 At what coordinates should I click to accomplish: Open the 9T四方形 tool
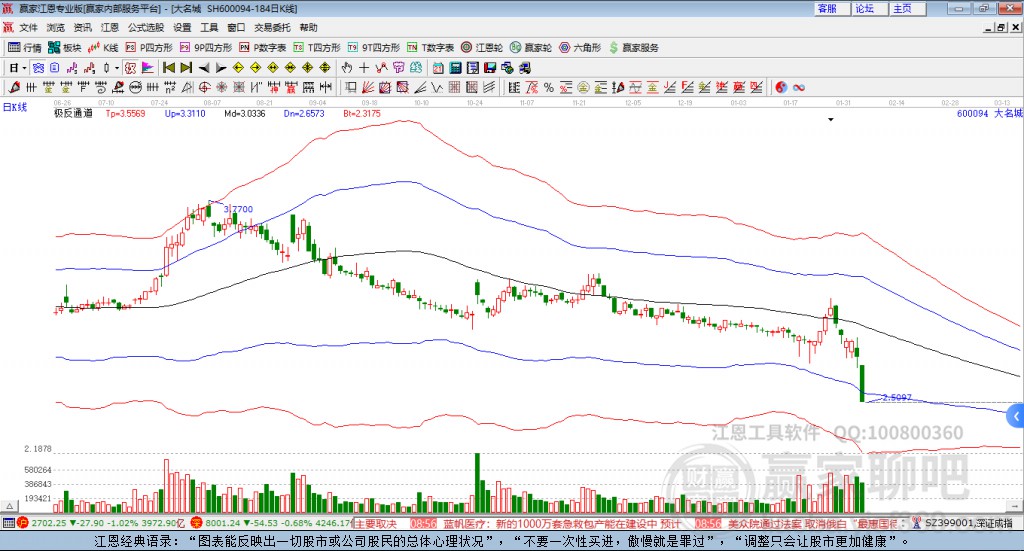click(x=374, y=48)
